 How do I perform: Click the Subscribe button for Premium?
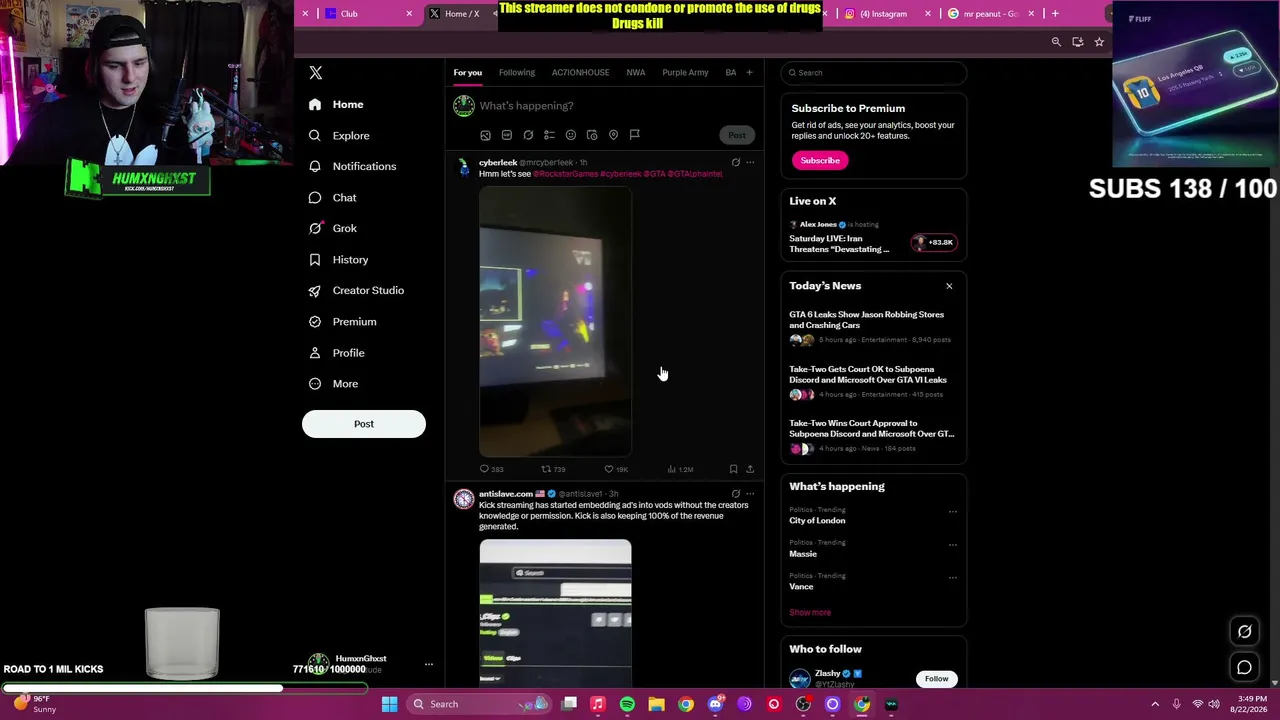820,160
